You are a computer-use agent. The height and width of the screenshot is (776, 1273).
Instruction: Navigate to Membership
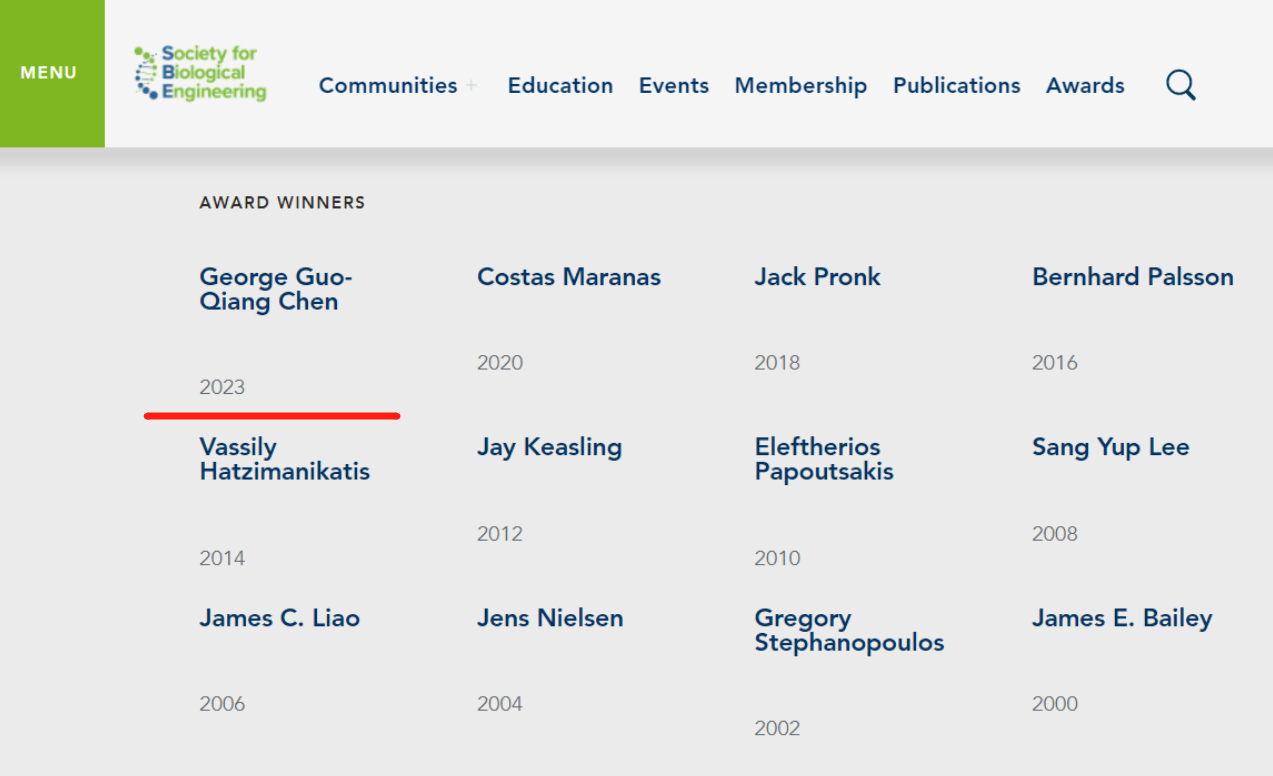[801, 86]
